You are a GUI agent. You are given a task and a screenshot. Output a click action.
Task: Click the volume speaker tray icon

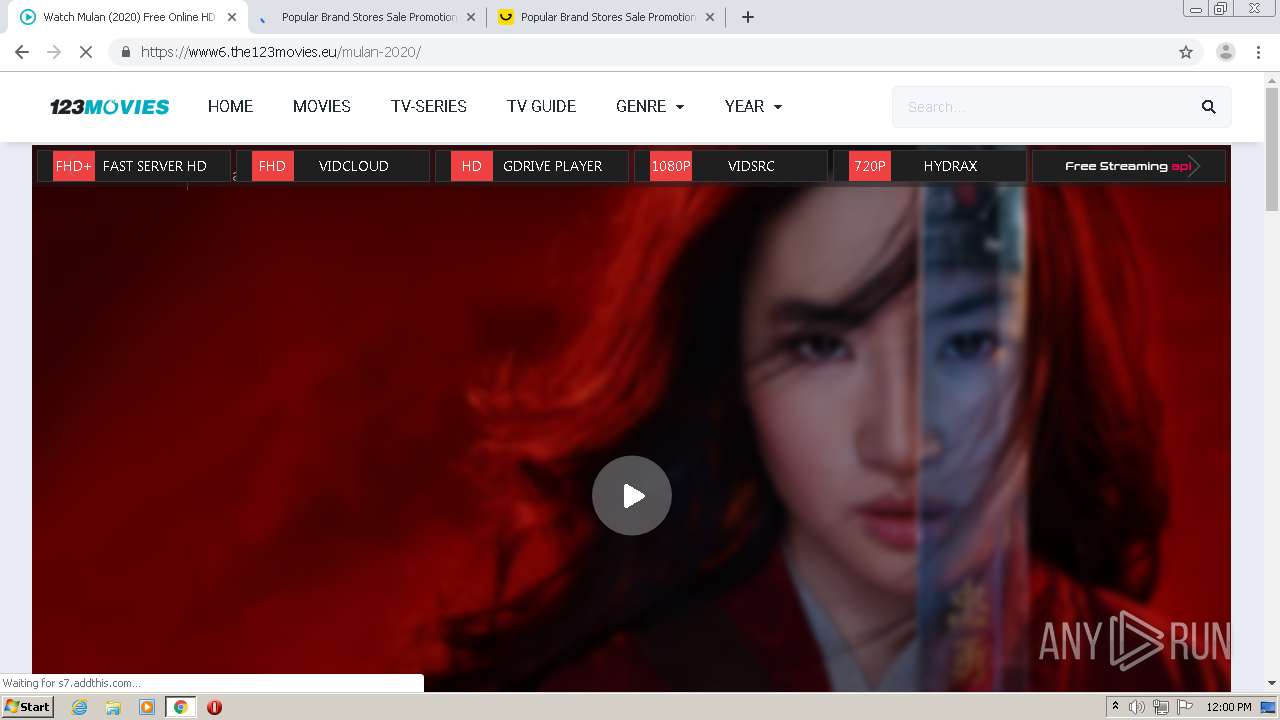coord(1137,707)
